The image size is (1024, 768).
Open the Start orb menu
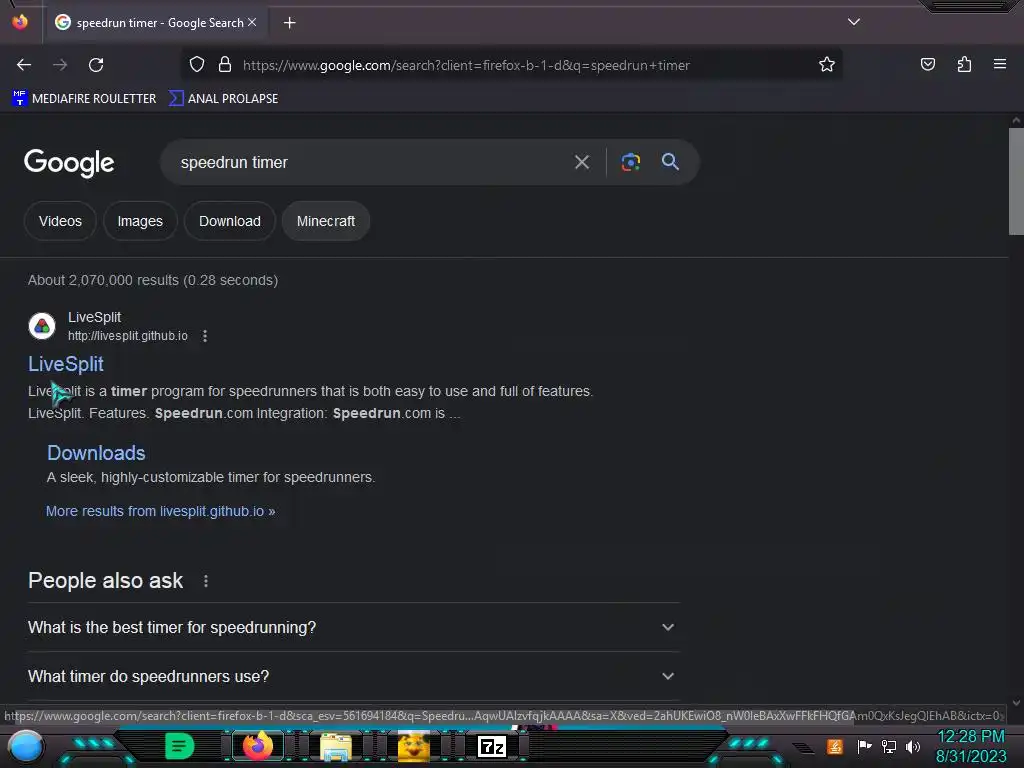tap(26, 747)
